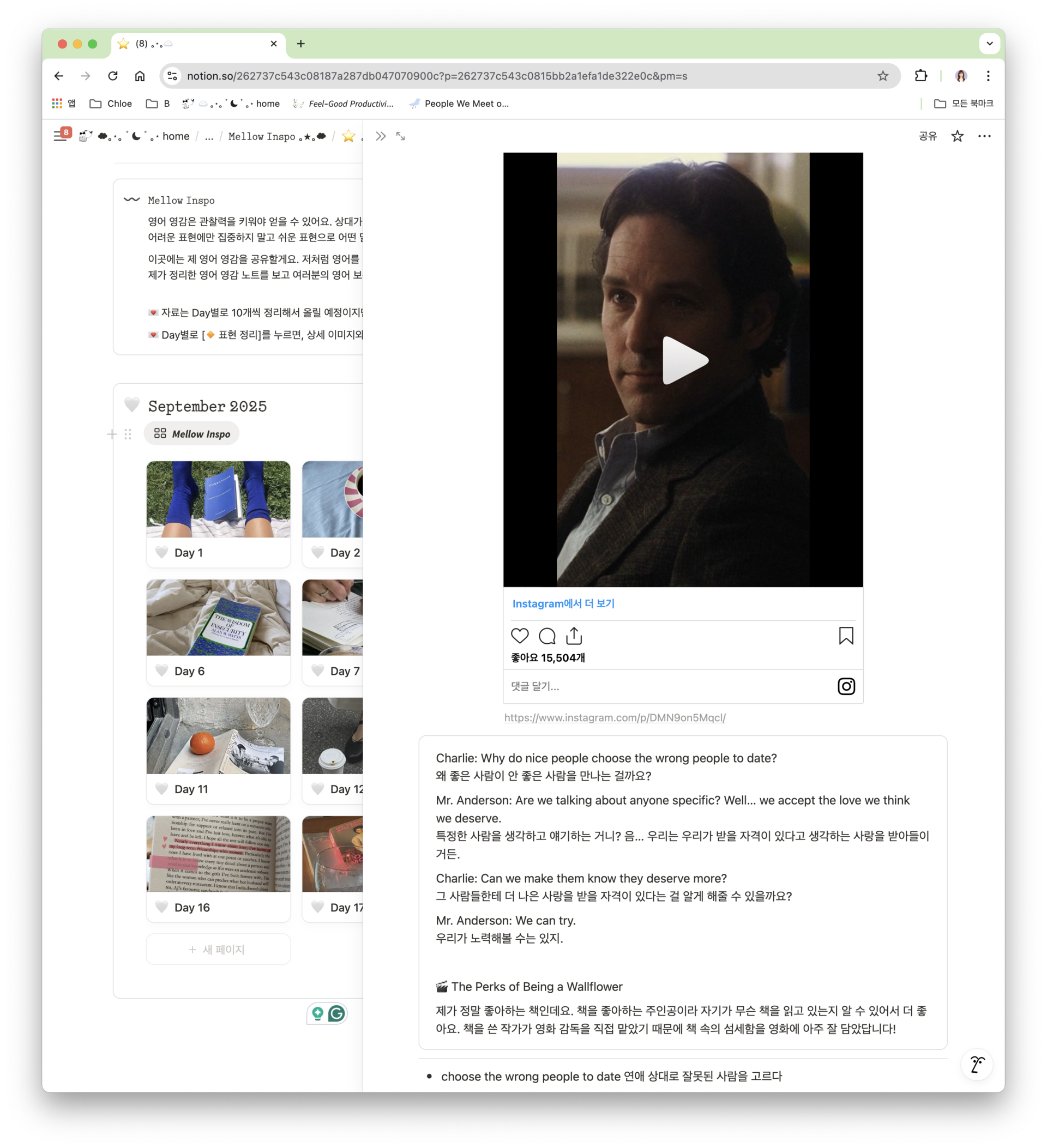1047x1148 pixels.
Task: Bookmark the page in Chrome address bar
Action: coord(882,76)
